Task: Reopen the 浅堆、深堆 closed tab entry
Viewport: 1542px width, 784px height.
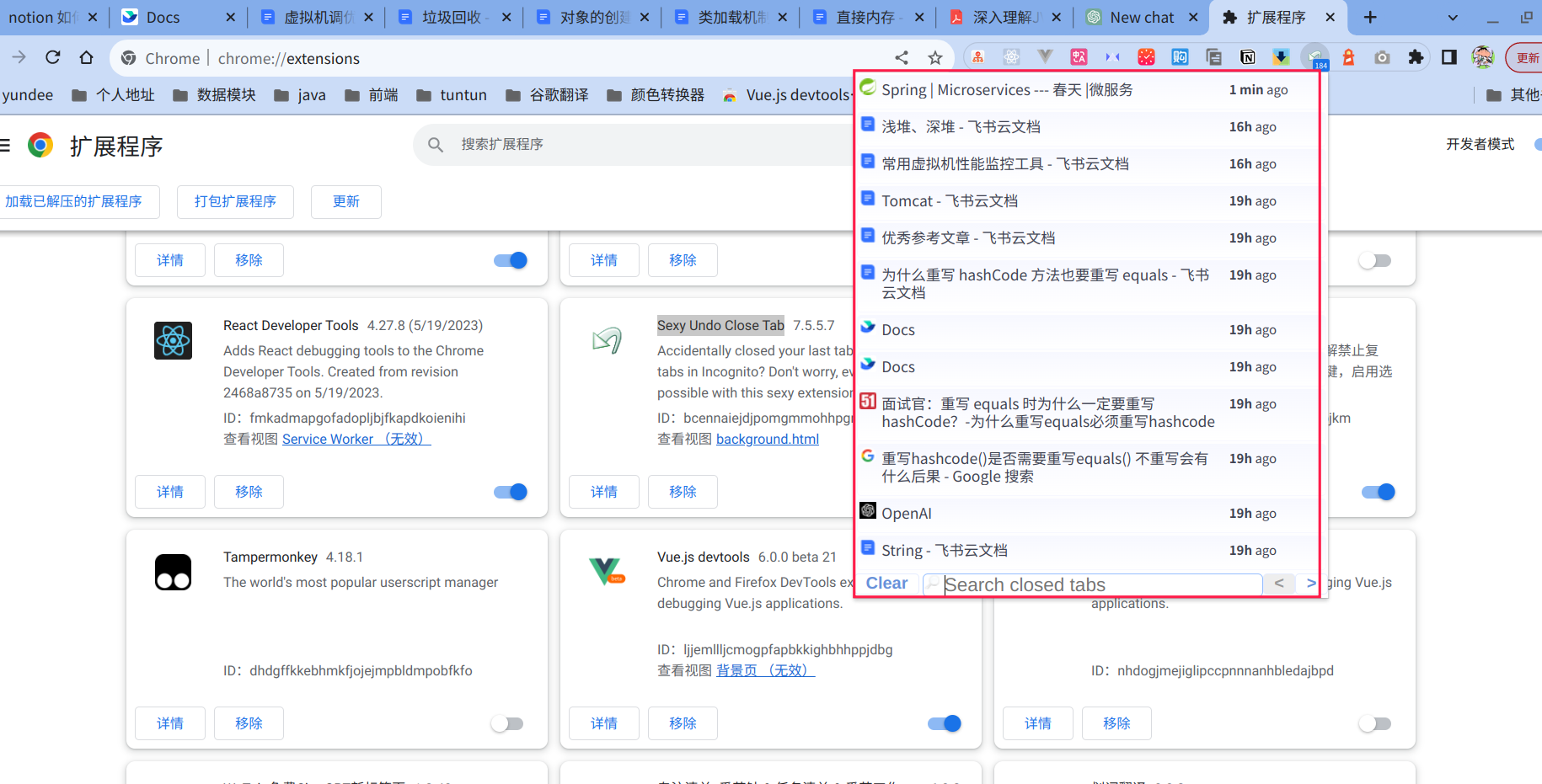Action: pyautogui.click(x=1087, y=127)
